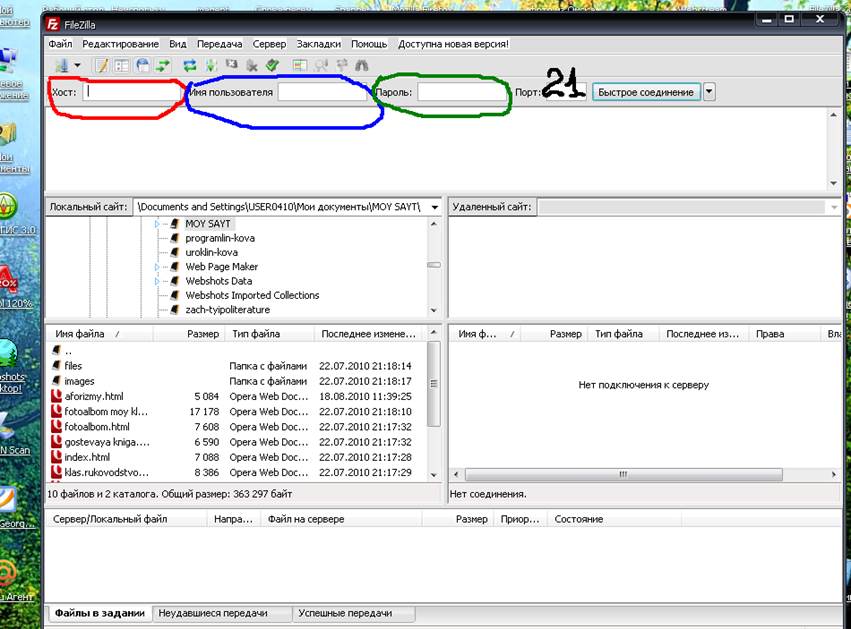The image size is (851, 629).
Task: Click the refresh file lists icon
Action: click(189, 66)
